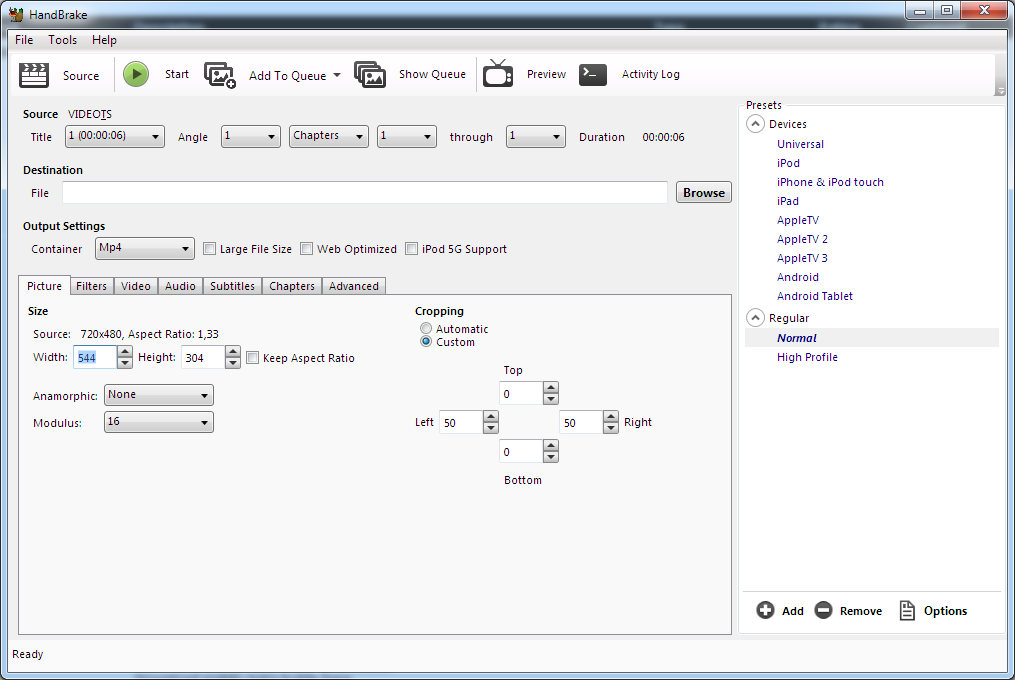
Task: Open the Modulus dropdown
Action: (159, 422)
